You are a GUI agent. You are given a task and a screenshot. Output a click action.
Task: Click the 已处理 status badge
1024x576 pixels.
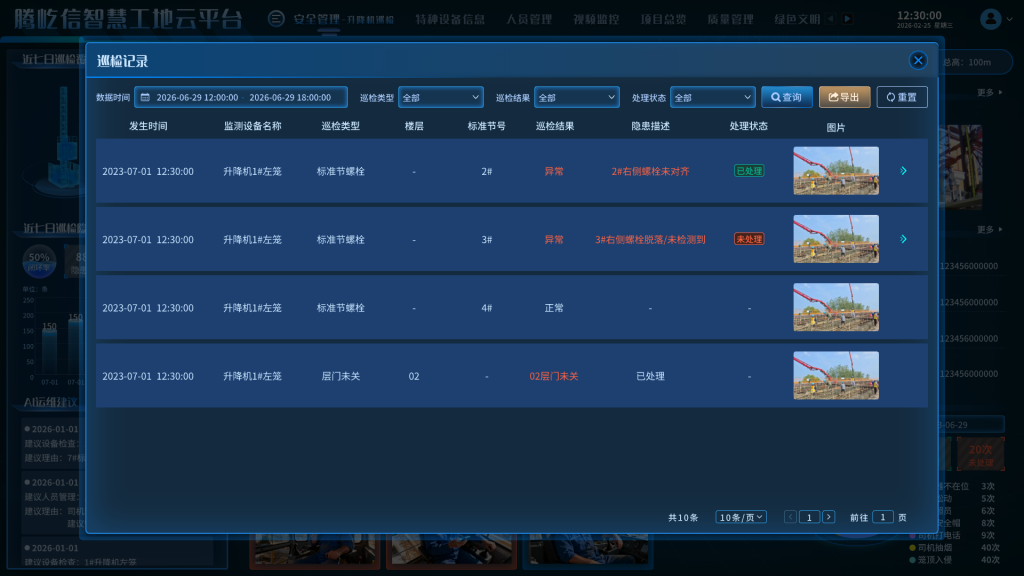coord(748,171)
